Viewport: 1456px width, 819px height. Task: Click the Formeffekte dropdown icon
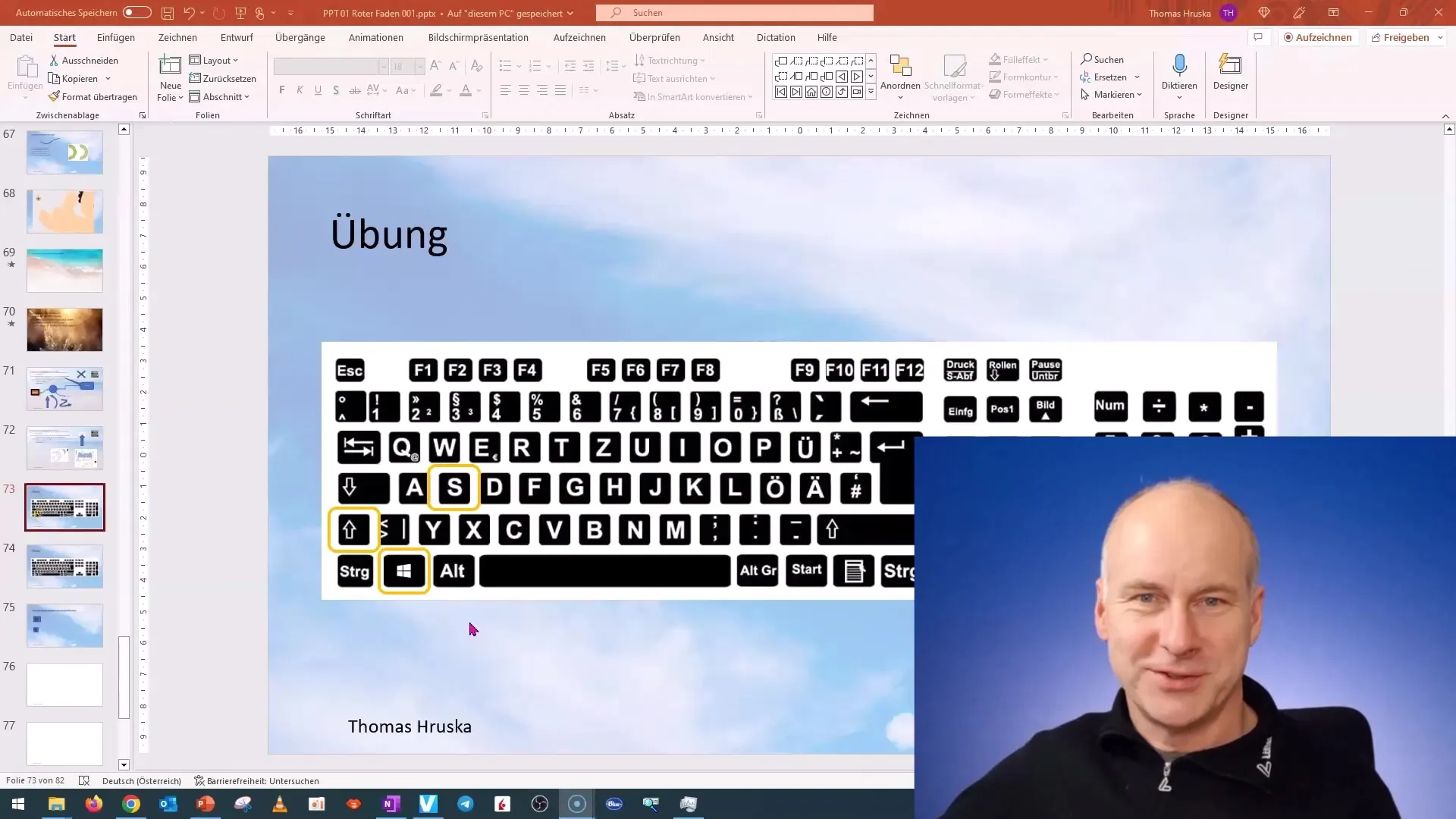tap(1057, 95)
